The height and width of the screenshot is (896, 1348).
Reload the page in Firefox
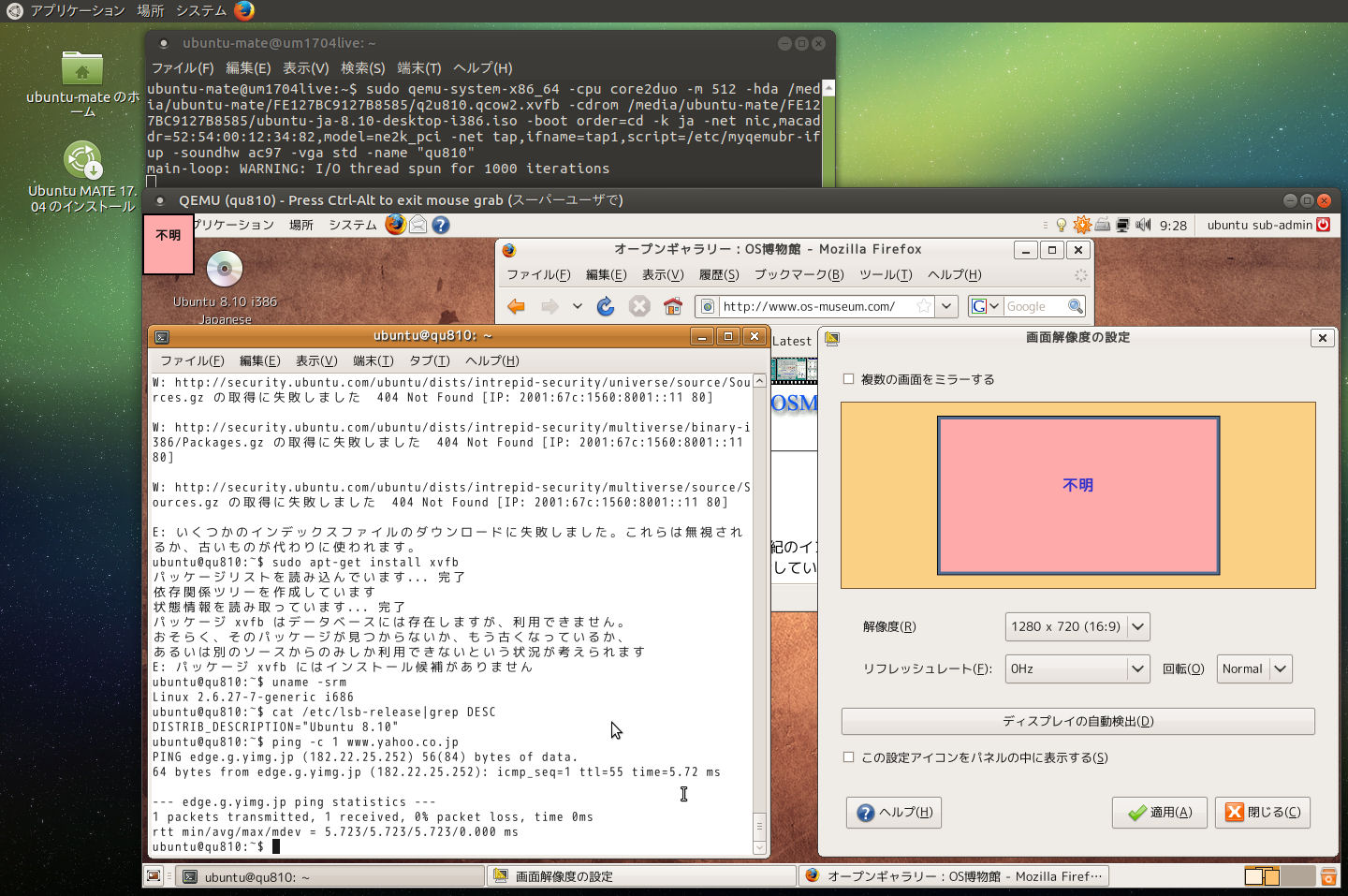click(606, 306)
